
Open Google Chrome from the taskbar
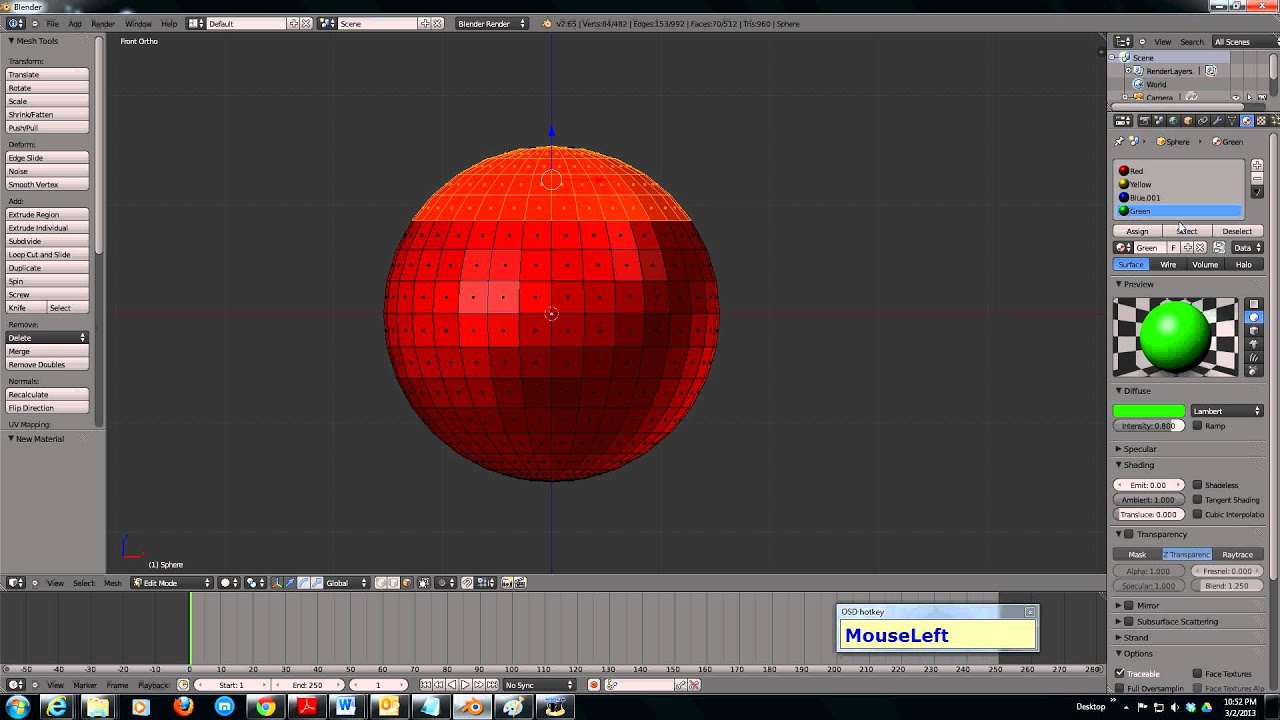(265, 707)
